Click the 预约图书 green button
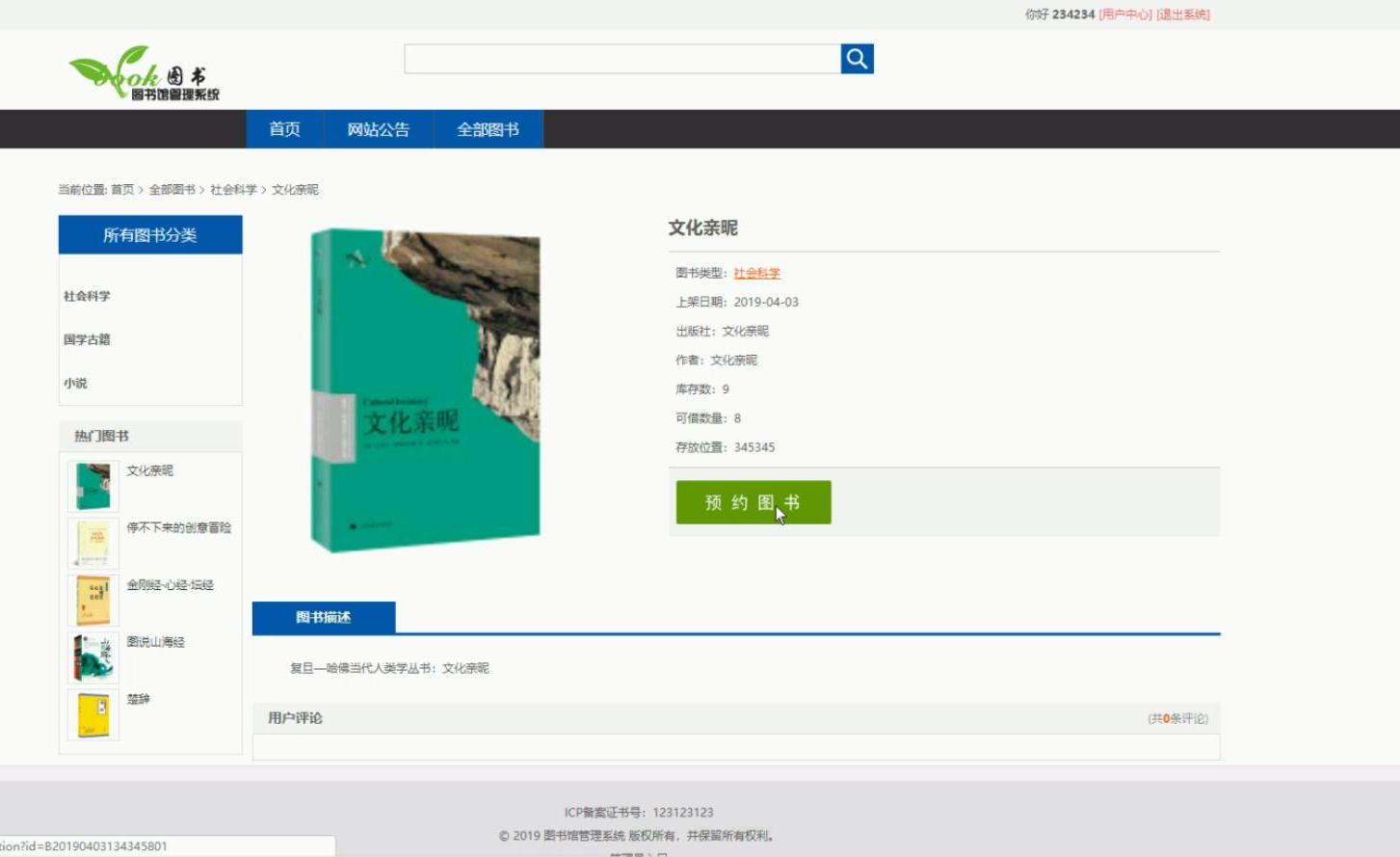Image resolution: width=1400 pixels, height=857 pixels. coord(753,501)
